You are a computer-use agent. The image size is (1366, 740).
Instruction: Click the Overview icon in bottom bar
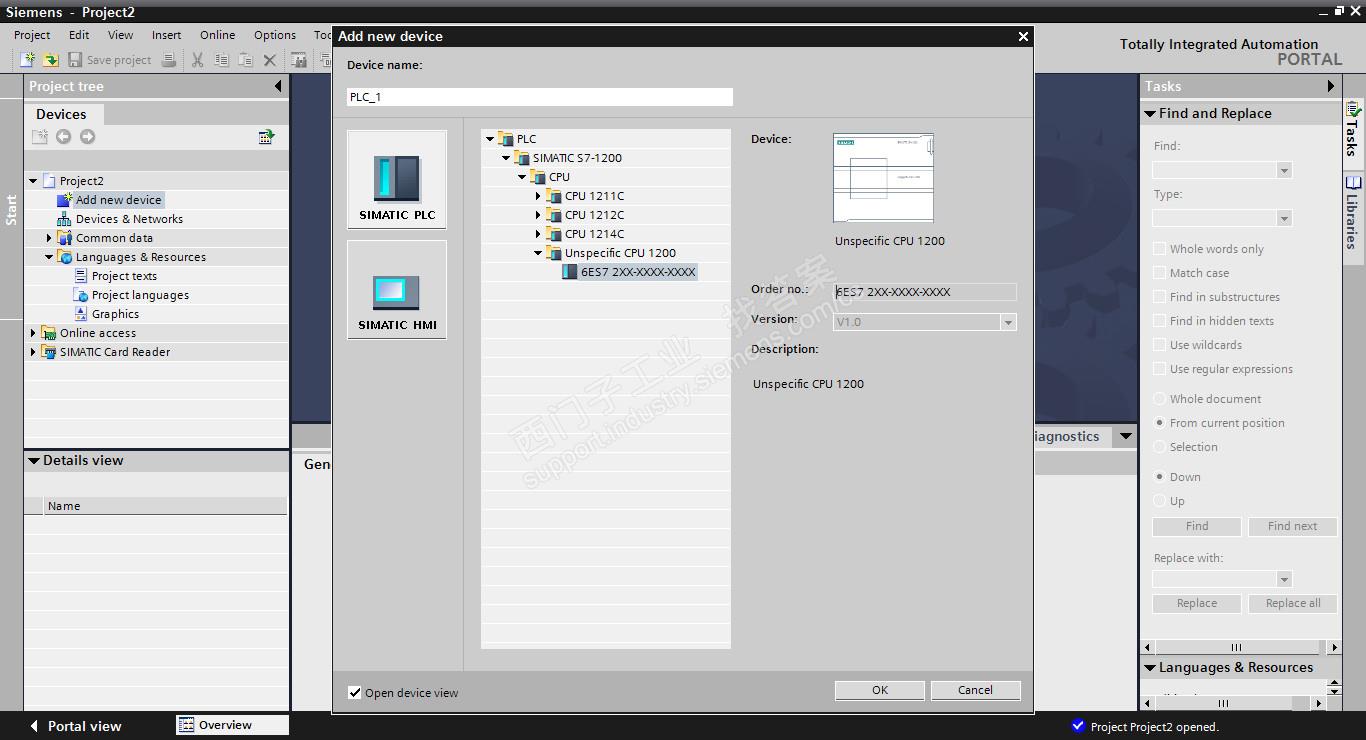pos(186,725)
